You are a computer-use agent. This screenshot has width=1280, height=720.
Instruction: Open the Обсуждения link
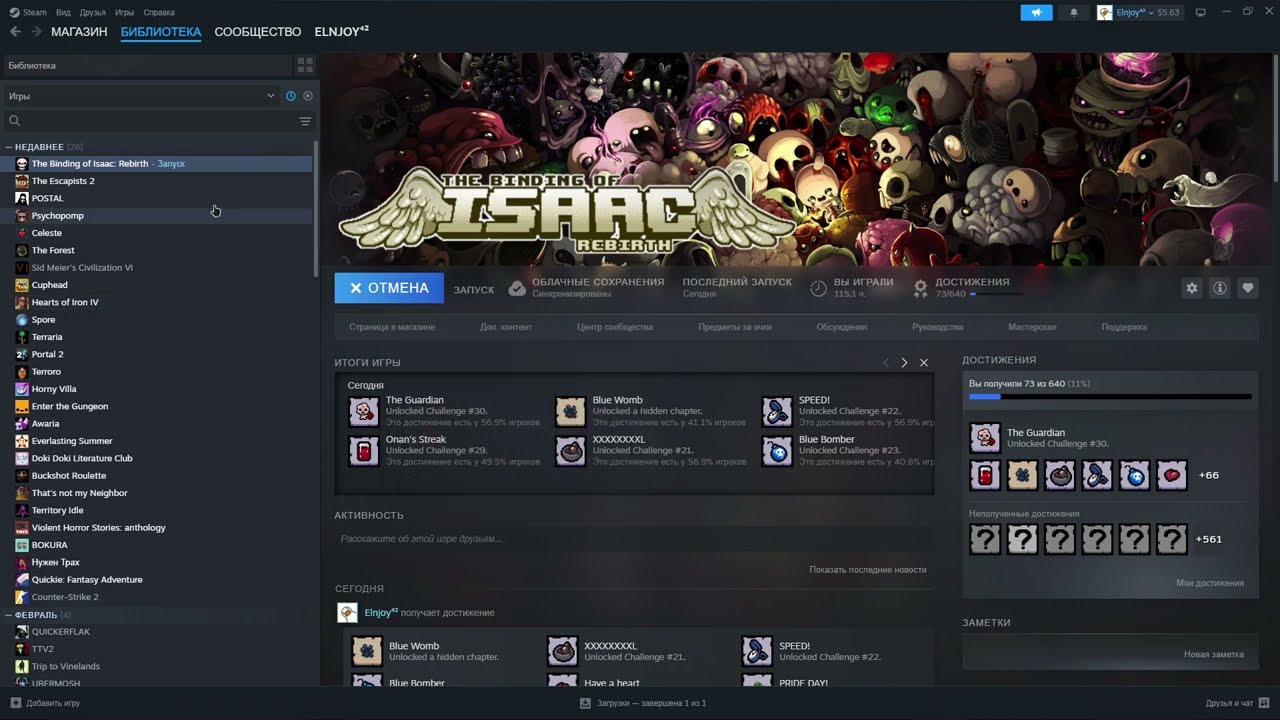(842, 327)
